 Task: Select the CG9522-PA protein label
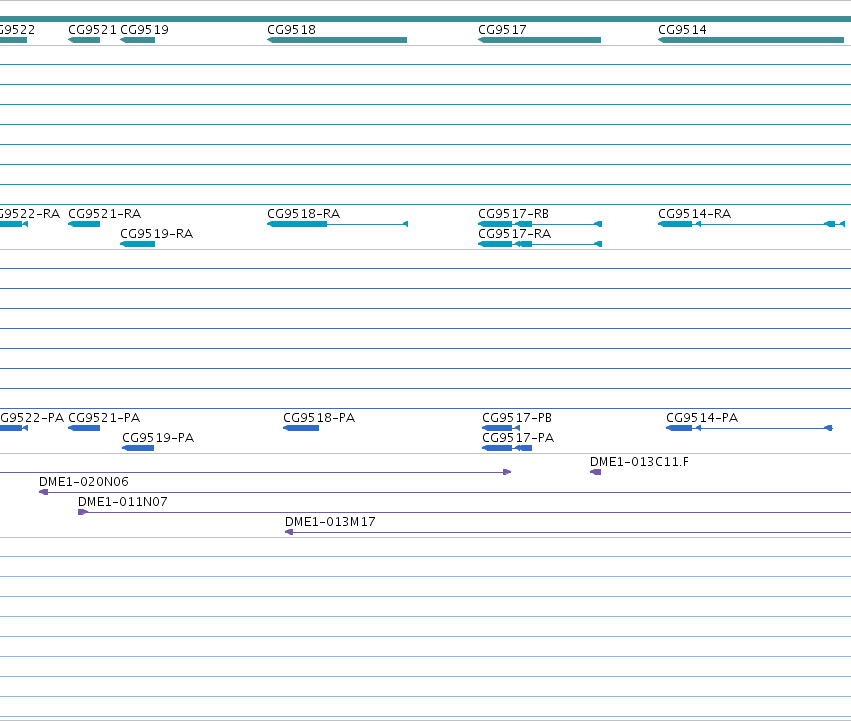tap(32, 418)
